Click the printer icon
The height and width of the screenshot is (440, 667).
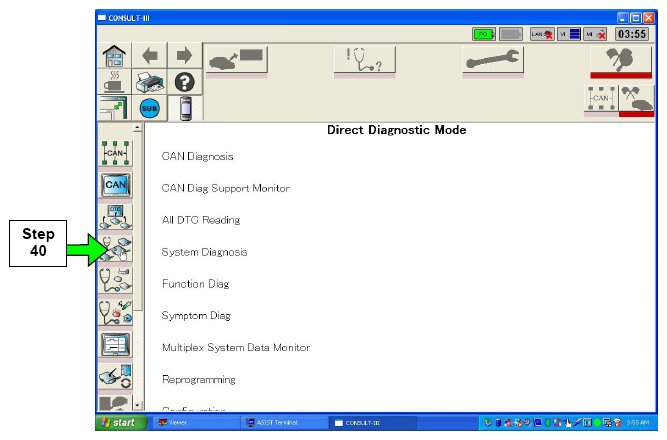coord(150,83)
